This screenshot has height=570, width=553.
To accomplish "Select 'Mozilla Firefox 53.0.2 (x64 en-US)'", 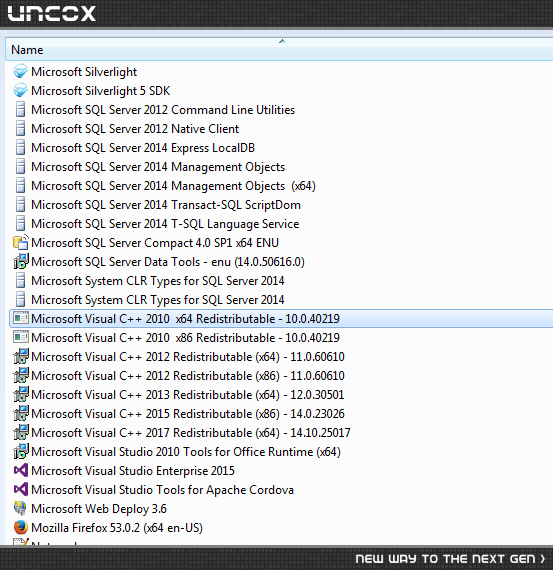I will click(x=117, y=527).
